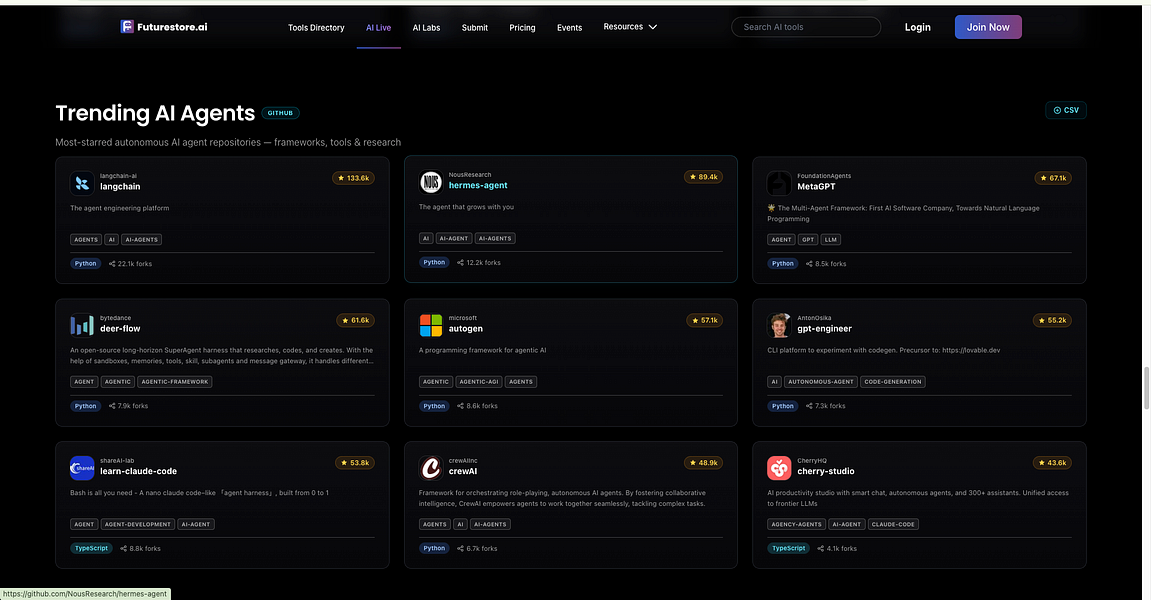Image resolution: width=1151 pixels, height=600 pixels.
Task: Click the shareAI-lab learn-claude-code avatar
Action: point(81,467)
